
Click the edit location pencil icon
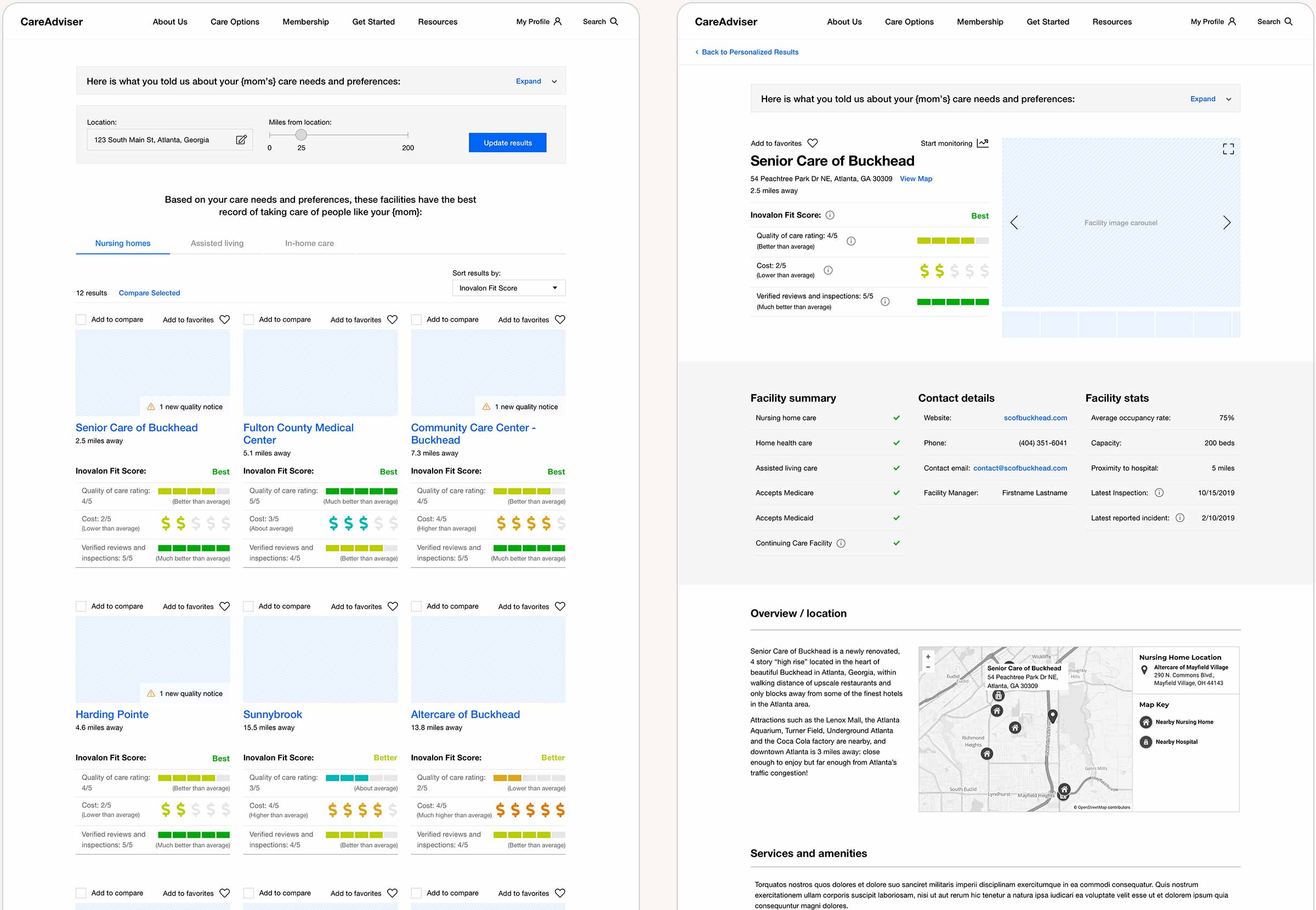(241, 140)
